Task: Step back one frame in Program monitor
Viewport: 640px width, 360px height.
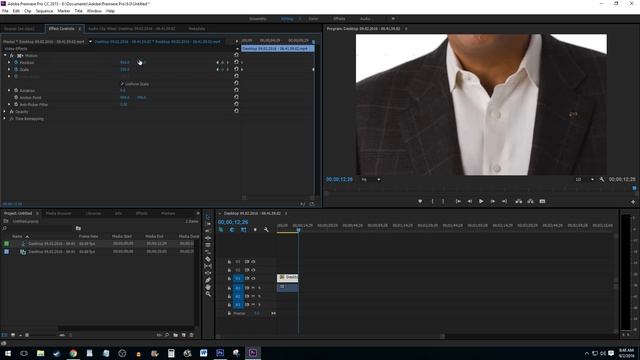Action: pos(470,201)
